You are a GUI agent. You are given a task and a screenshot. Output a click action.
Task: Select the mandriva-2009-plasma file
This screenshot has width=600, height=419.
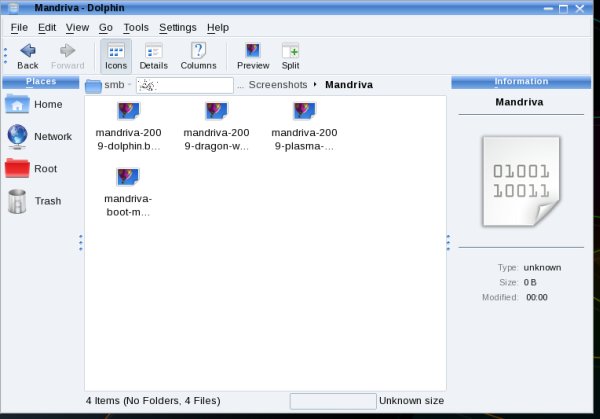[304, 112]
